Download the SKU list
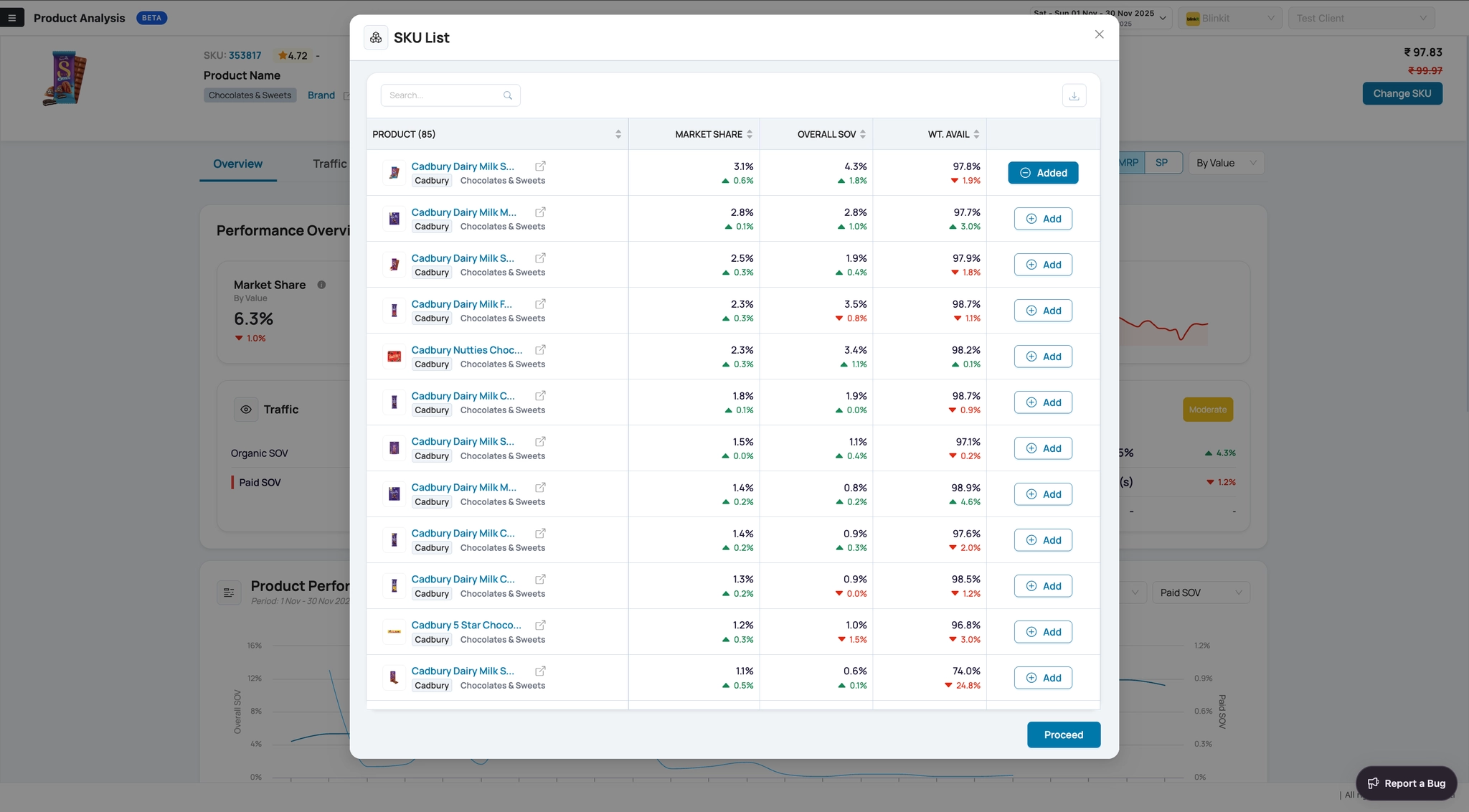 pyautogui.click(x=1074, y=95)
